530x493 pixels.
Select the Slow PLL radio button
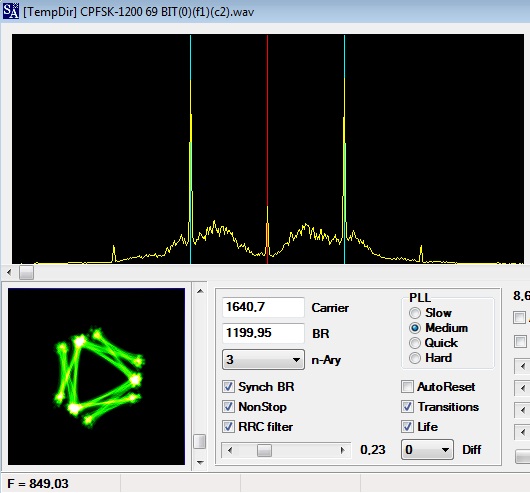[415, 313]
